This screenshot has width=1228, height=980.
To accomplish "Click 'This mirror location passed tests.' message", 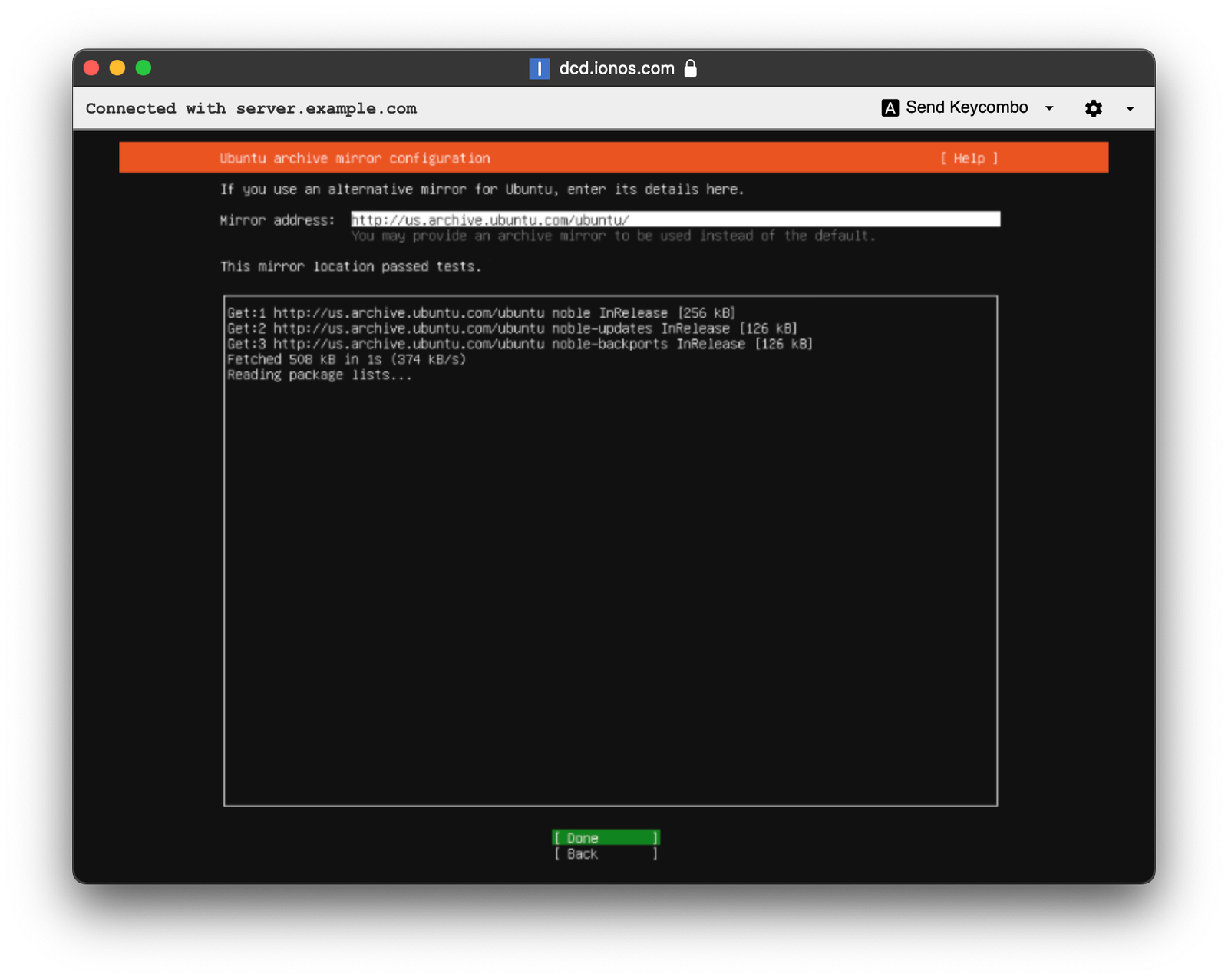I will click(x=351, y=266).
